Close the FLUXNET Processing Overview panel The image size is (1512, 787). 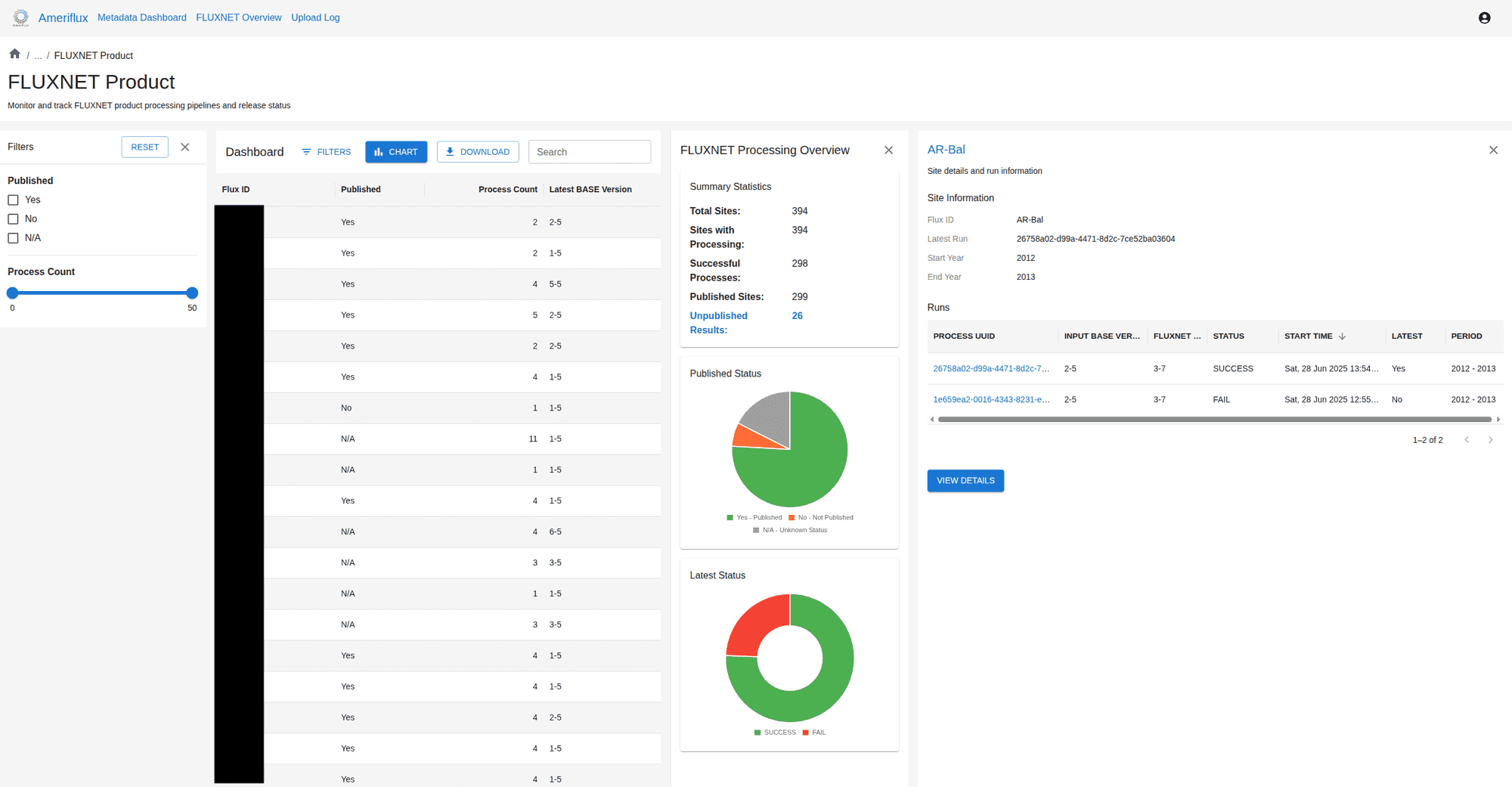(888, 150)
